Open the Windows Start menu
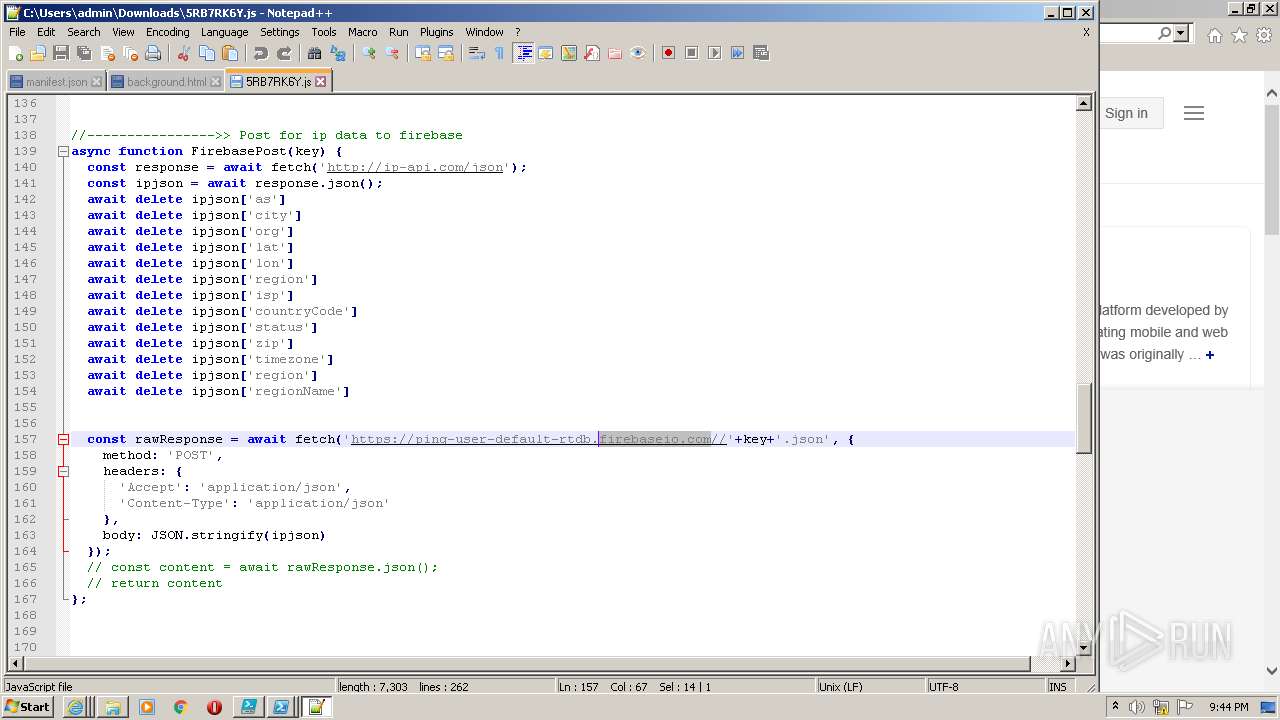 (x=28, y=707)
